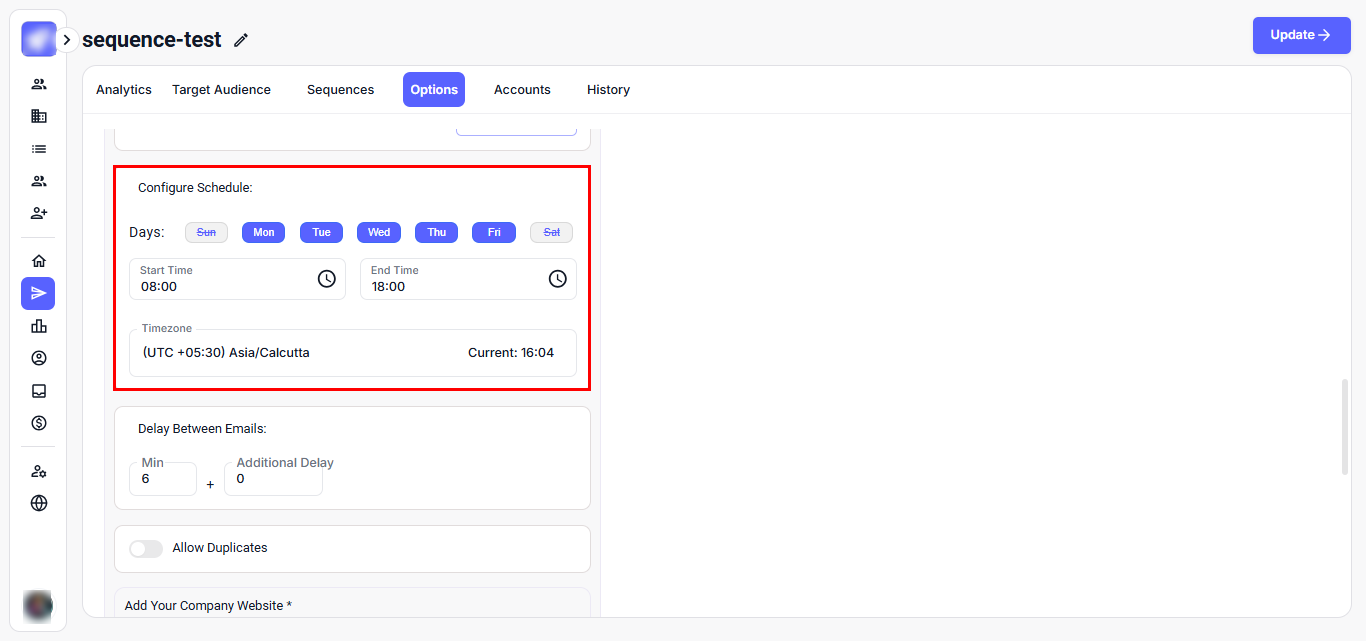This screenshot has width=1366, height=641.
Task: Open the home icon in sidebar
Action: 39,261
